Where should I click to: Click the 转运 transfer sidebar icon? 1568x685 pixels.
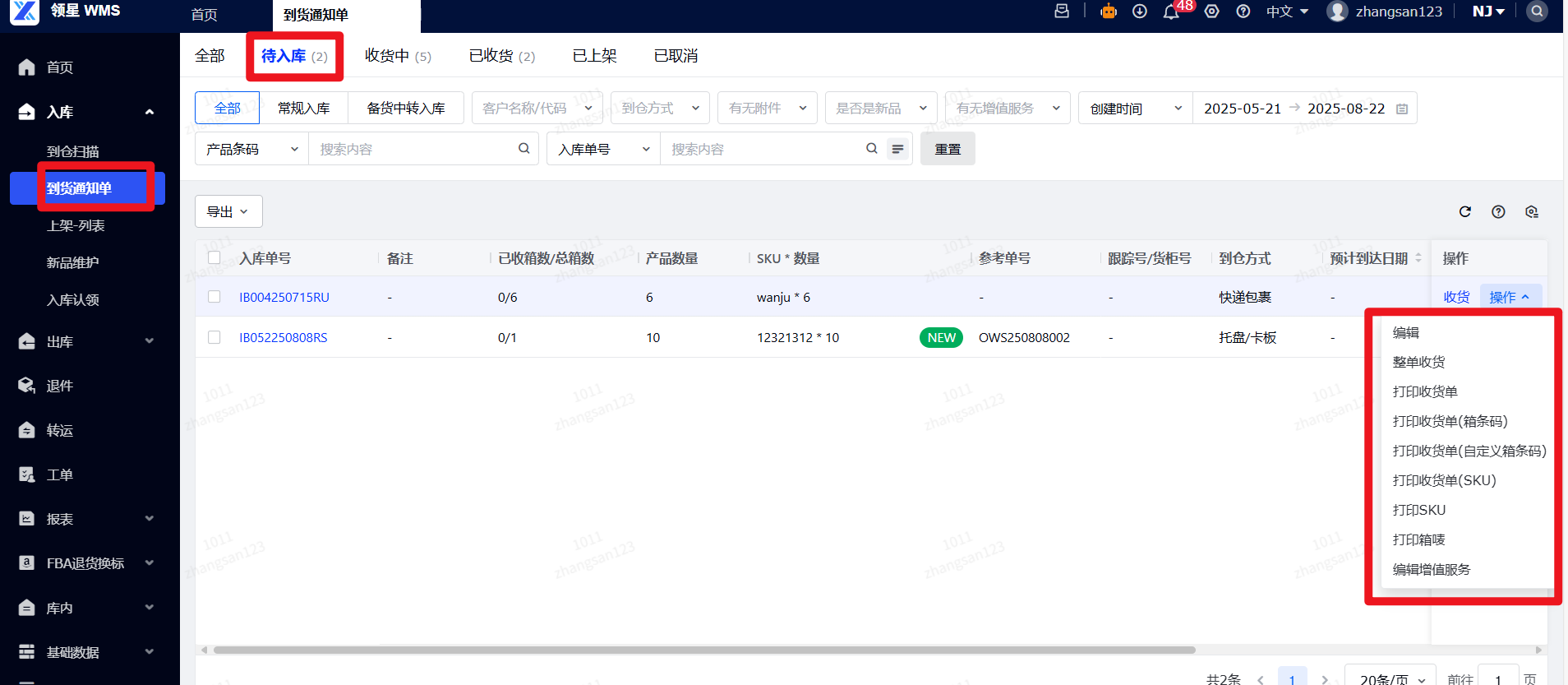click(x=27, y=430)
